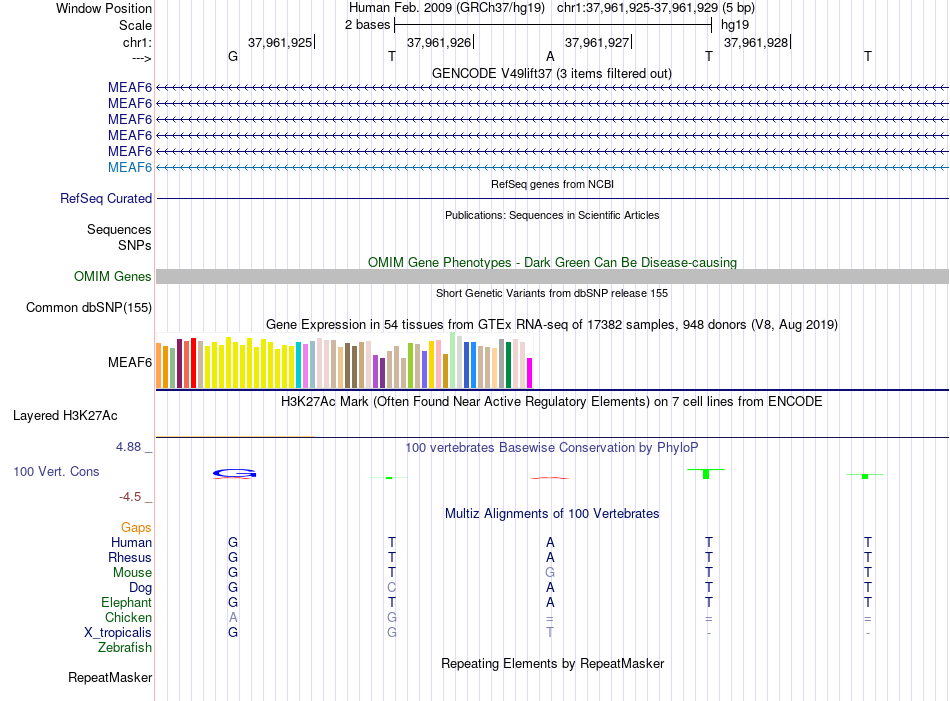The height and width of the screenshot is (701, 950).
Task: Click the Chicken species row label
Action: point(128,617)
